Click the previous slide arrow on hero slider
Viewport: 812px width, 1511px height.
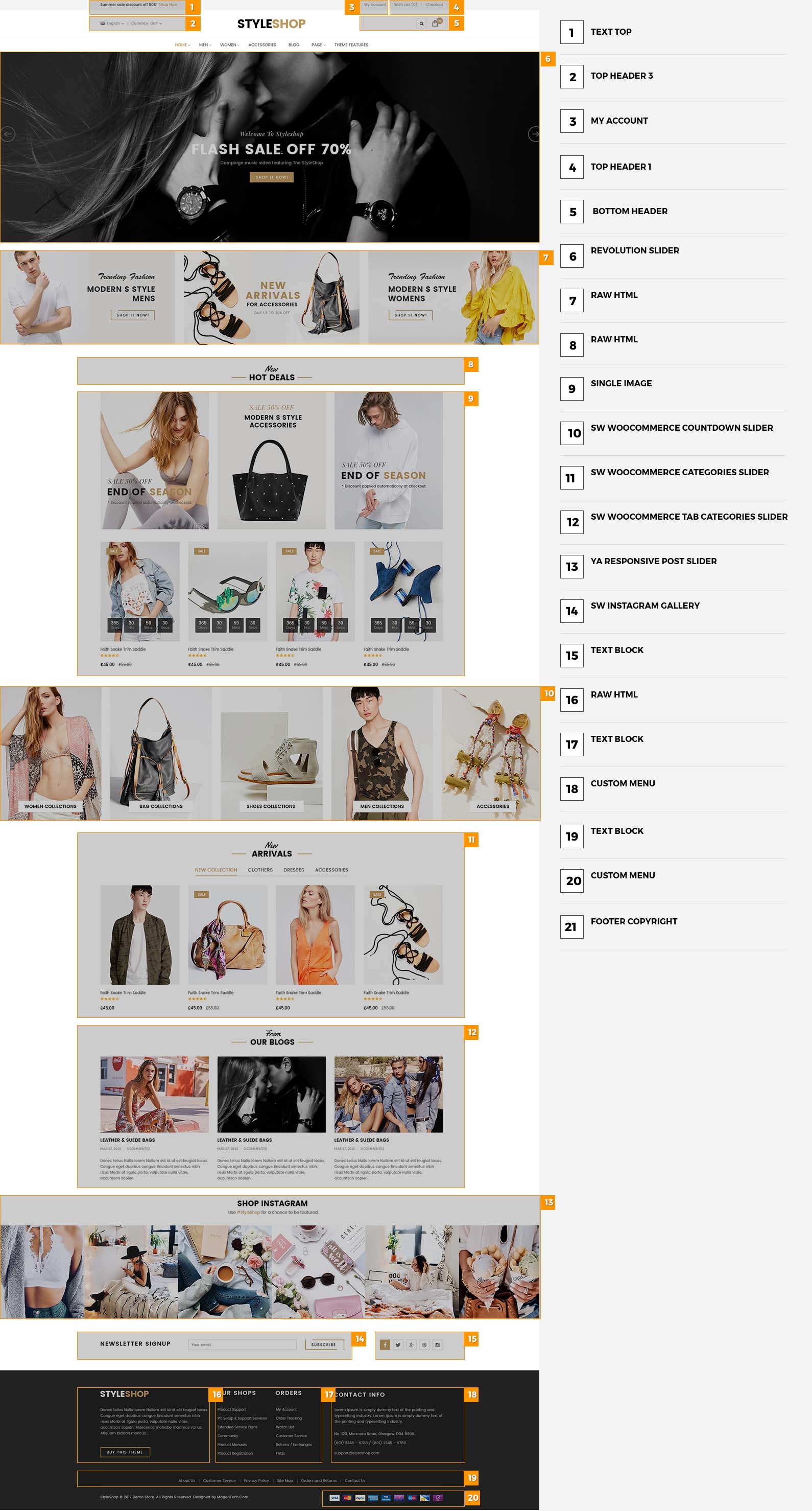7,134
